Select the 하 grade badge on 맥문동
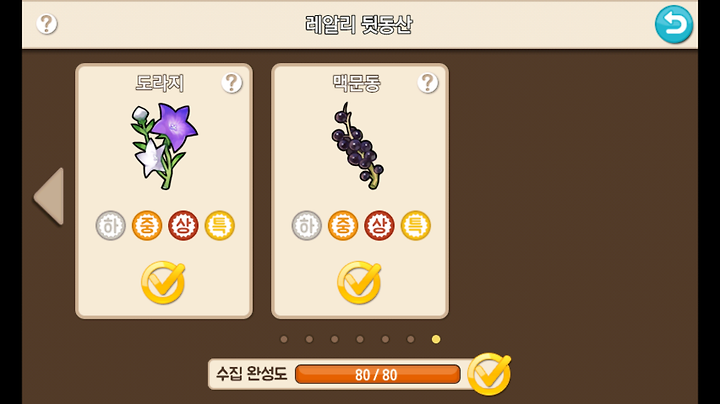This screenshot has height=404, width=720. tap(307, 225)
